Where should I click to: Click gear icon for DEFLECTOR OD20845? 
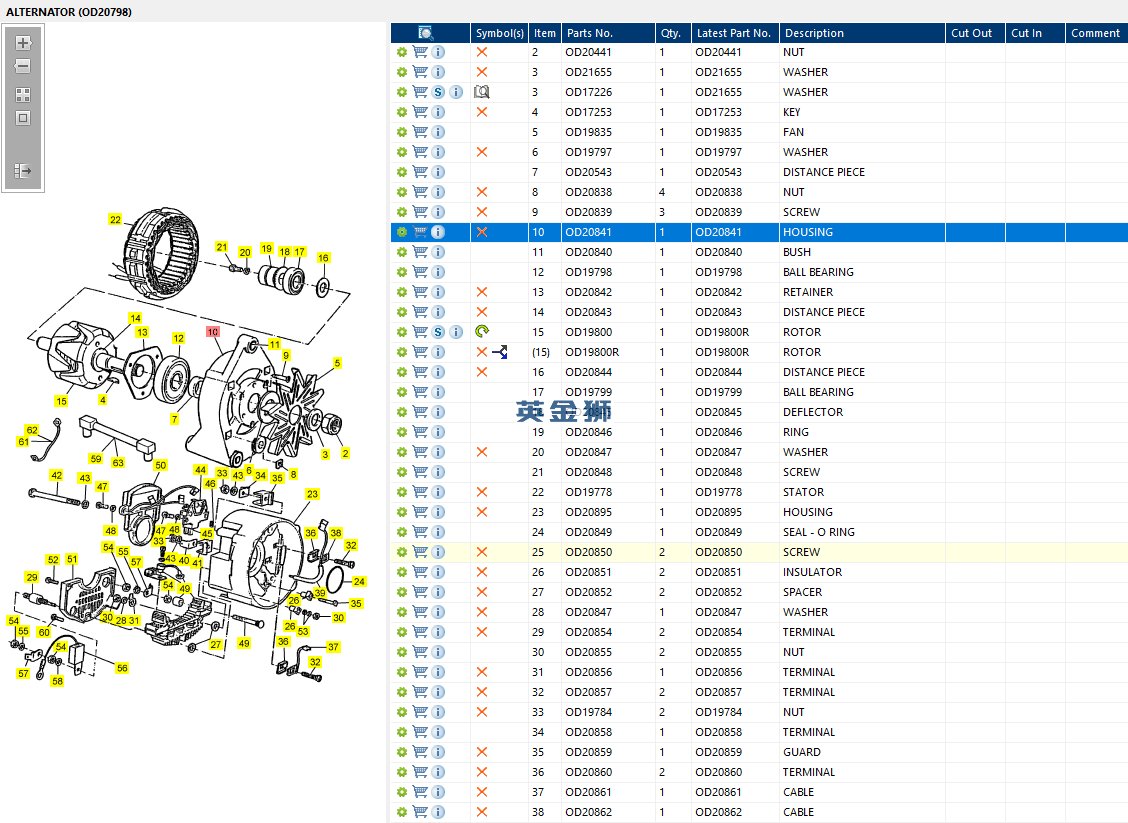401,412
